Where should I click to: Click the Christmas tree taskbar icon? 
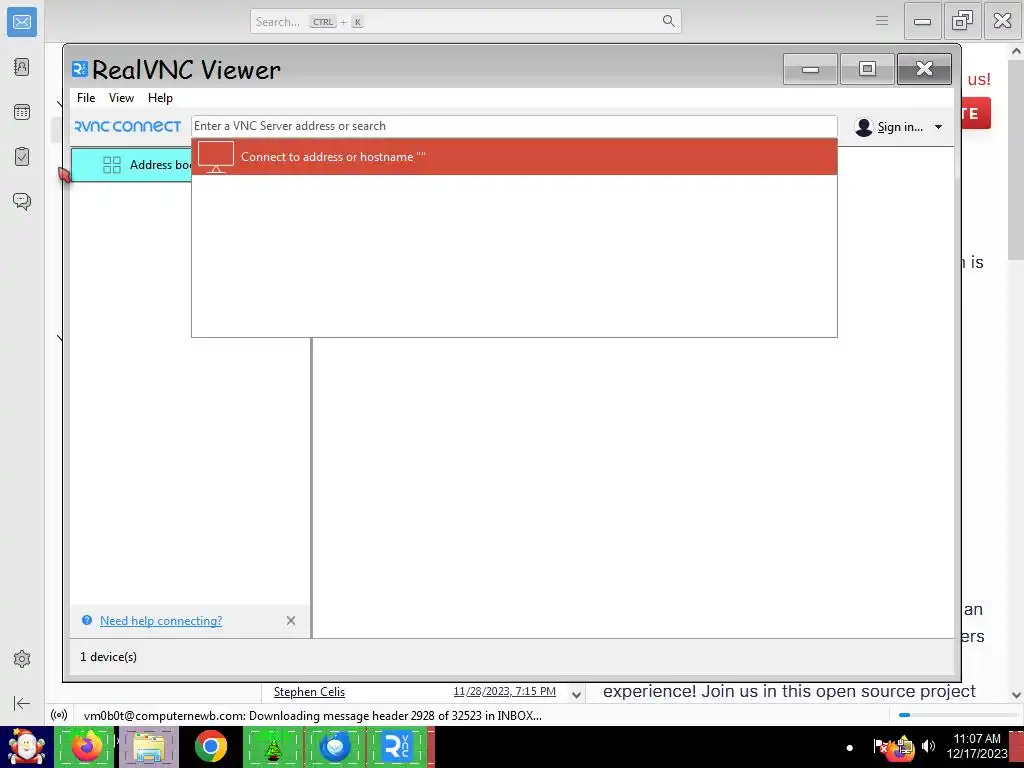[273, 746]
